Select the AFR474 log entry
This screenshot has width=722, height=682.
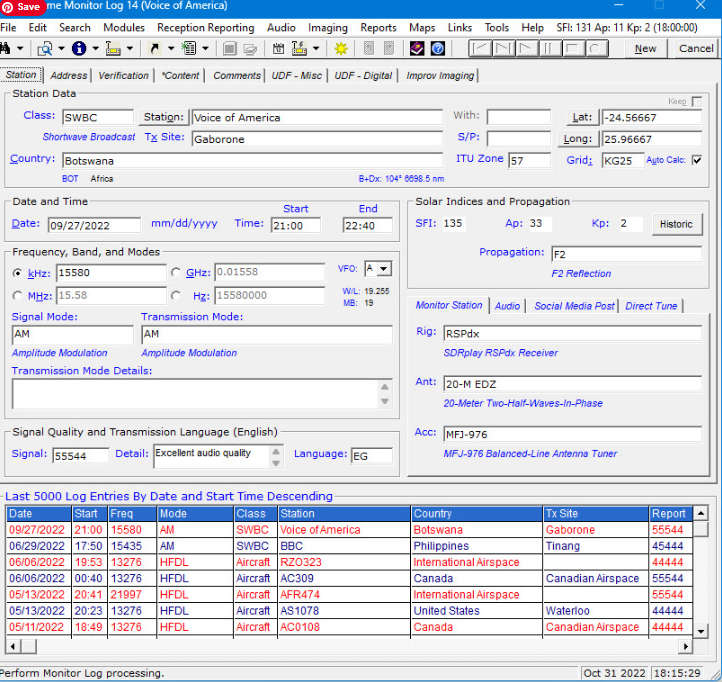tap(349, 595)
